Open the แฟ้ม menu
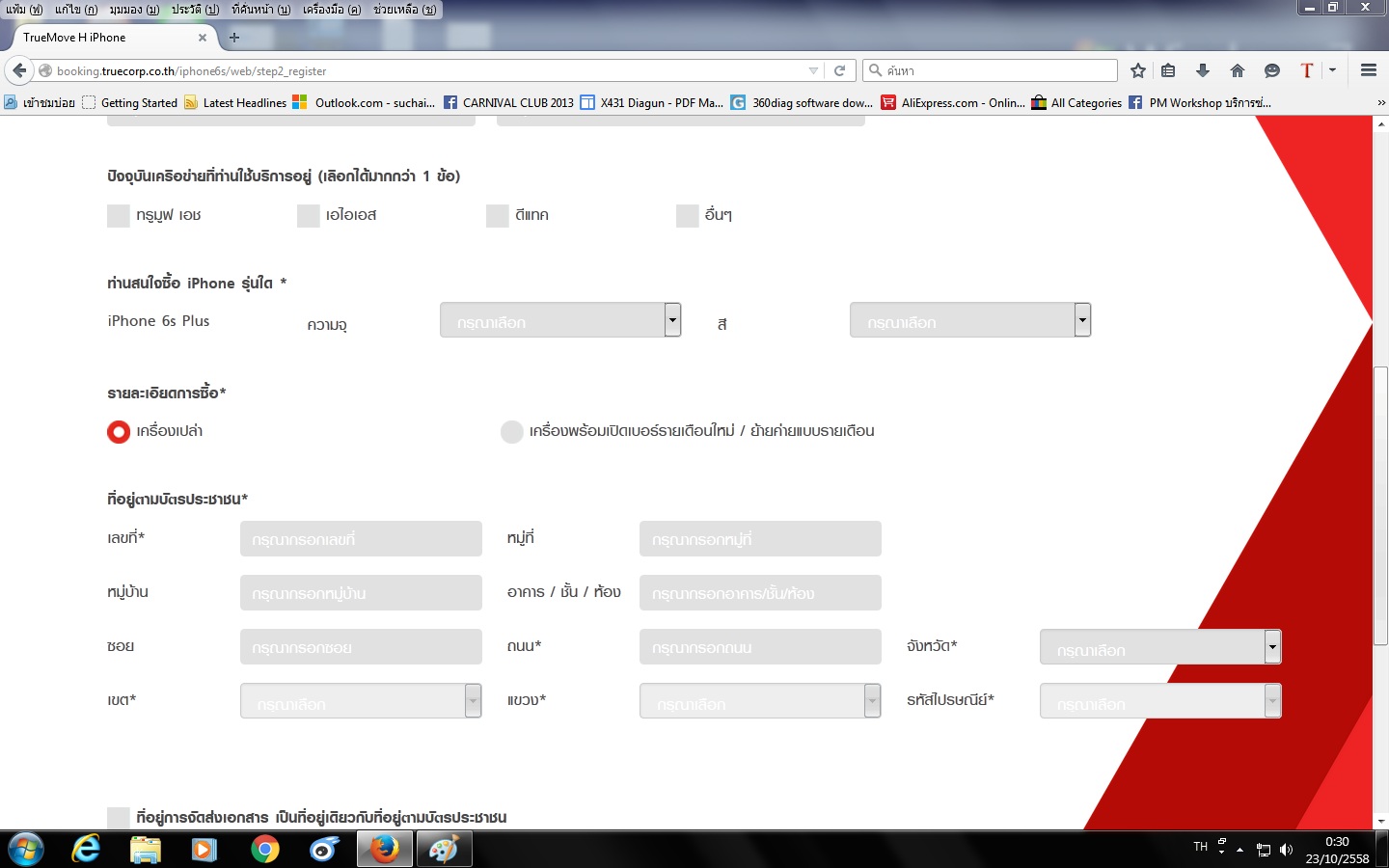 24,10
